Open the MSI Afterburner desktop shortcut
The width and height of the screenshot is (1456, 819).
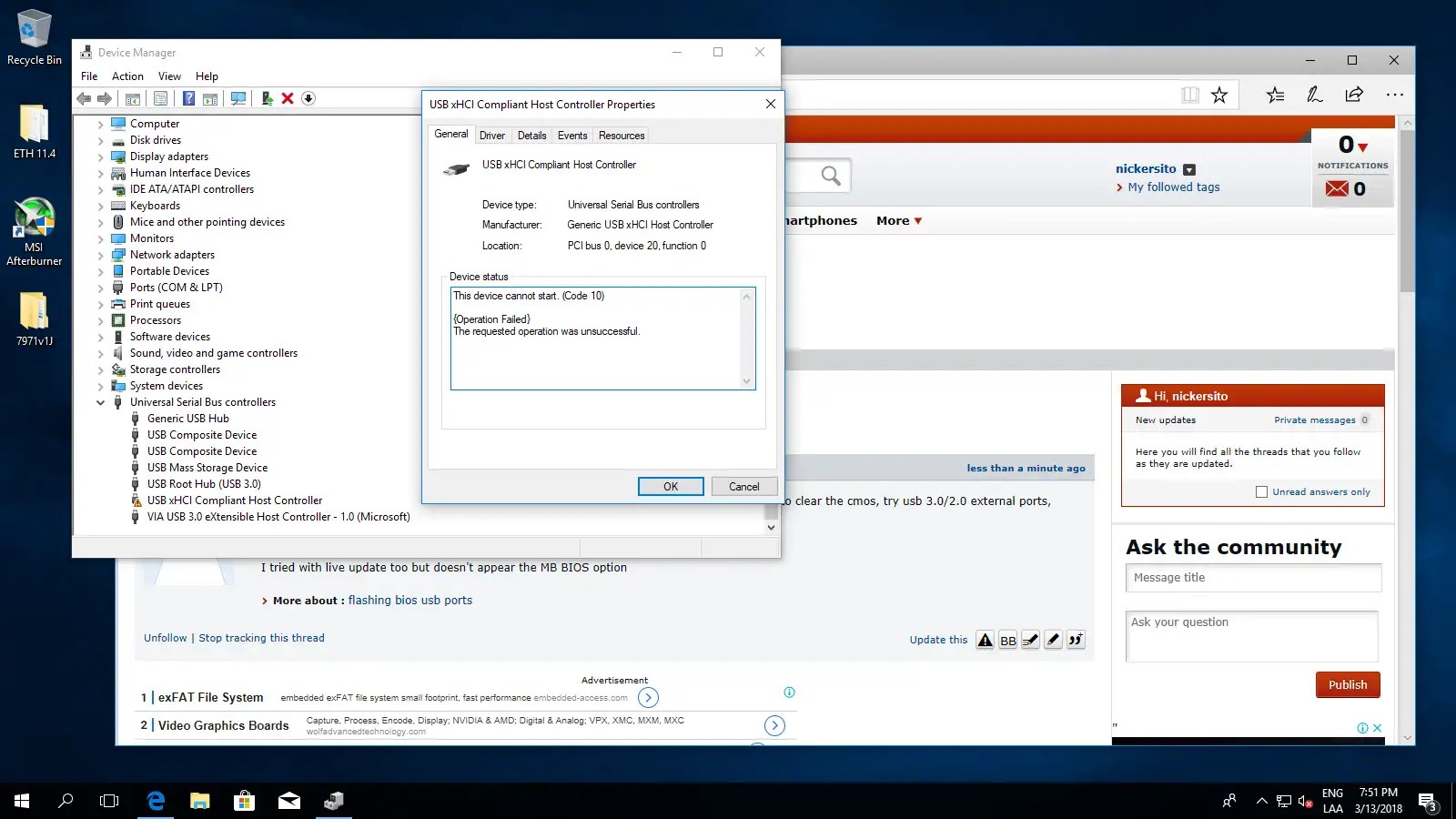tap(34, 231)
